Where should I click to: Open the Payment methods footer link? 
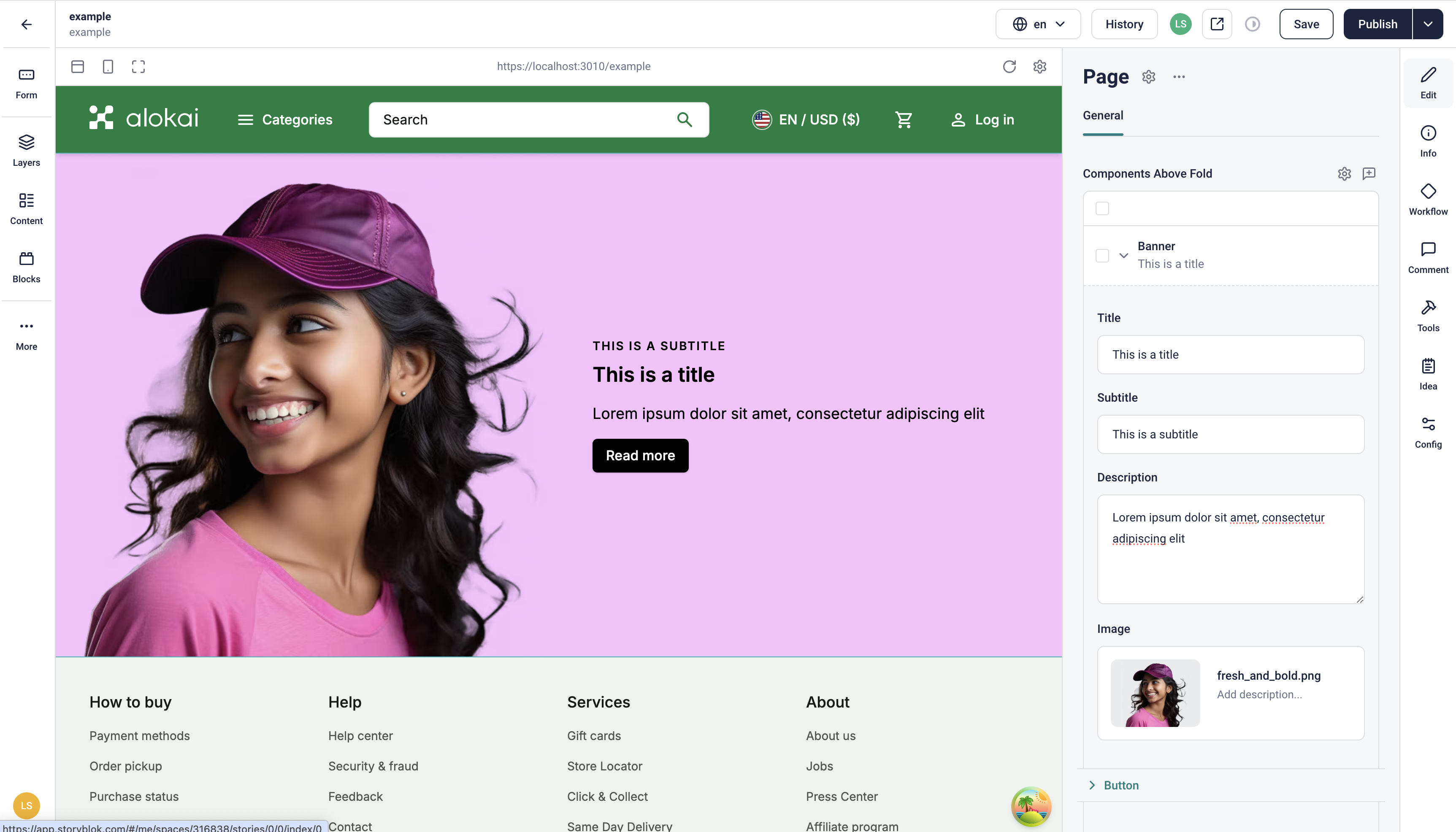pyautogui.click(x=139, y=736)
